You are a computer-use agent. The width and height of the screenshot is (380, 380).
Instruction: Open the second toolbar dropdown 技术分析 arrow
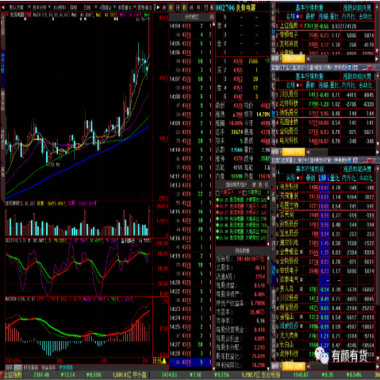50,7
